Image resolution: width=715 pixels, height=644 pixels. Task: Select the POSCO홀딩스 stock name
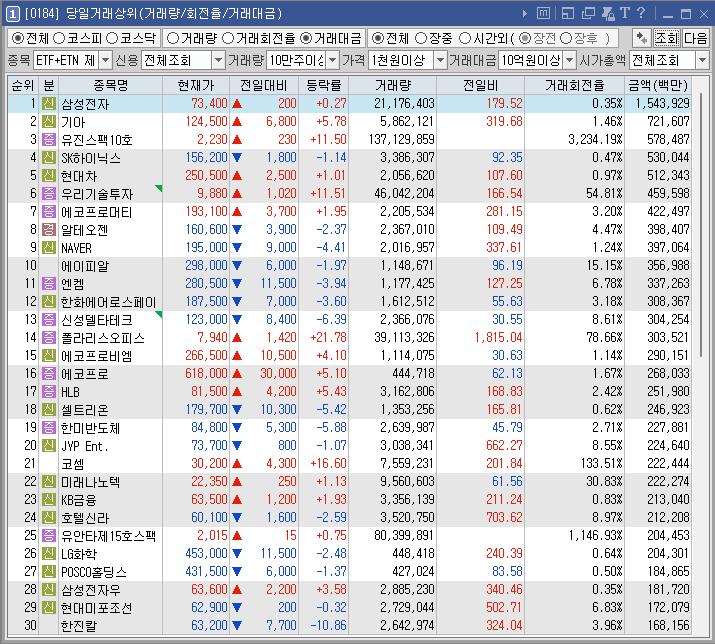tap(93, 572)
